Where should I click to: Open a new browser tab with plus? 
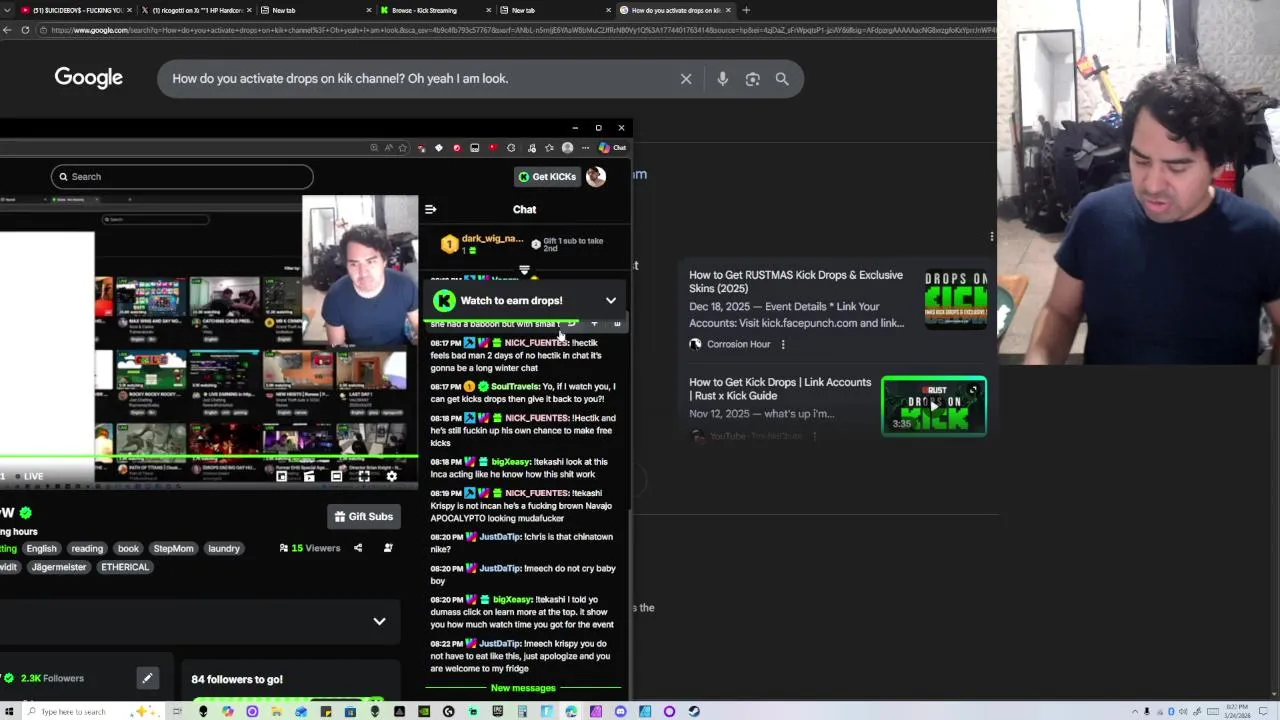746,10
